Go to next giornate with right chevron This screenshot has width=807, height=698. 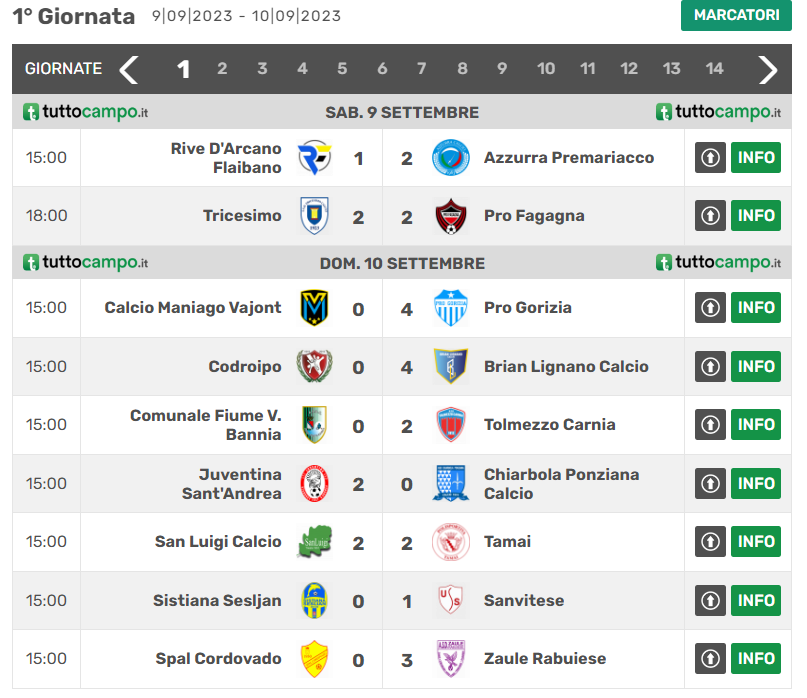click(x=767, y=69)
